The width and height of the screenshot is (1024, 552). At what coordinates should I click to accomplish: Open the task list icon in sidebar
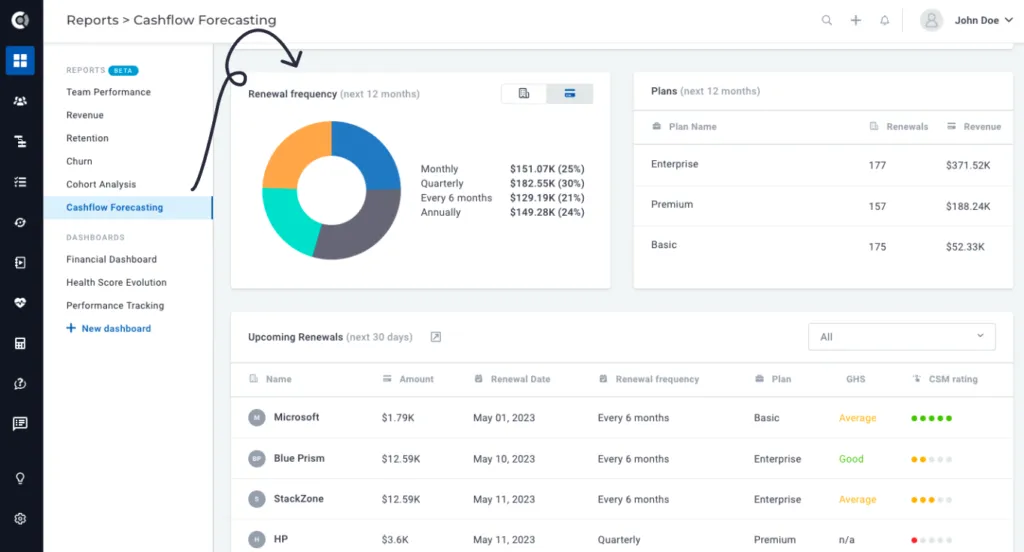[20, 182]
